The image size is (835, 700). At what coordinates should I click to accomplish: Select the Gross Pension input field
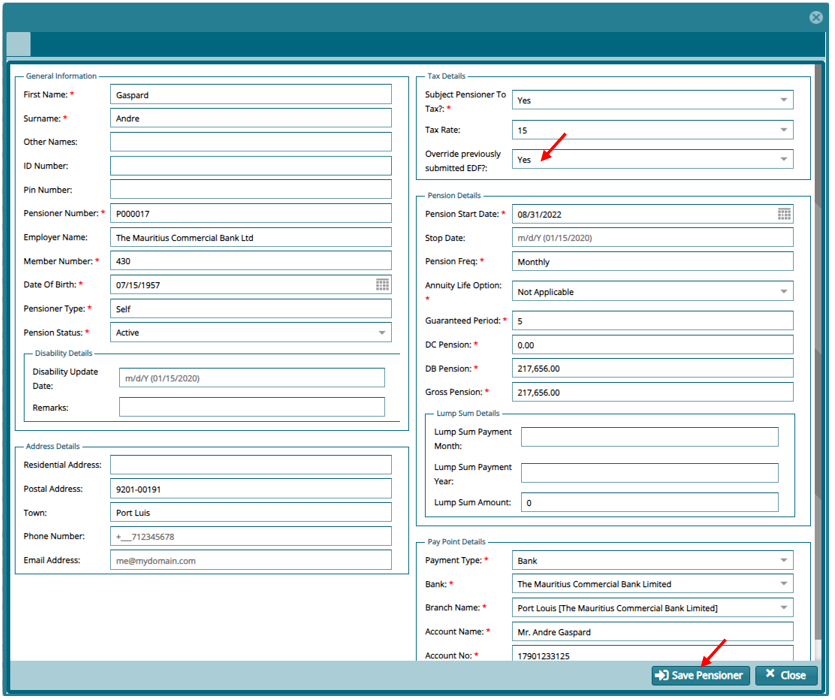[x=652, y=392]
